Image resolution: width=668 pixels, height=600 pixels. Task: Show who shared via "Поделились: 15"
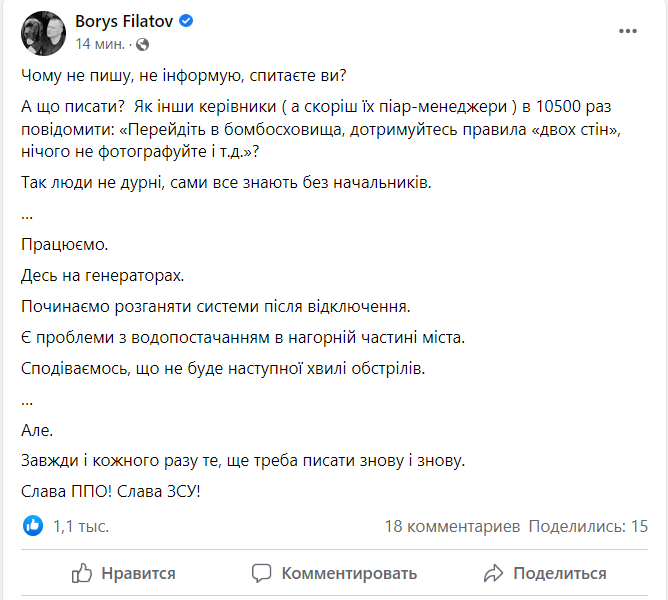pos(588,525)
